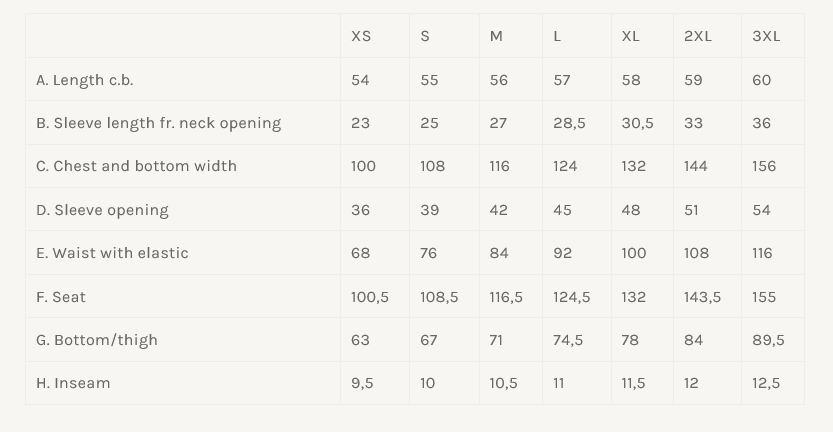The width and height of the screenshot is (833, 432).
Task: Select the 'D. Sleeve opening' row label
Action: tap(102, 210)
